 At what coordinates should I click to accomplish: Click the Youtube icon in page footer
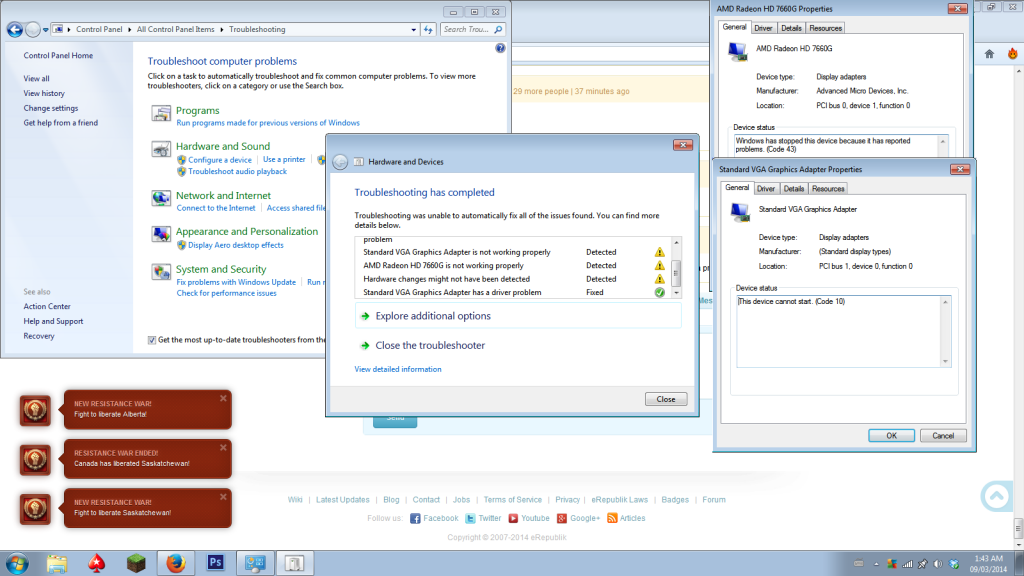(513, 519)
